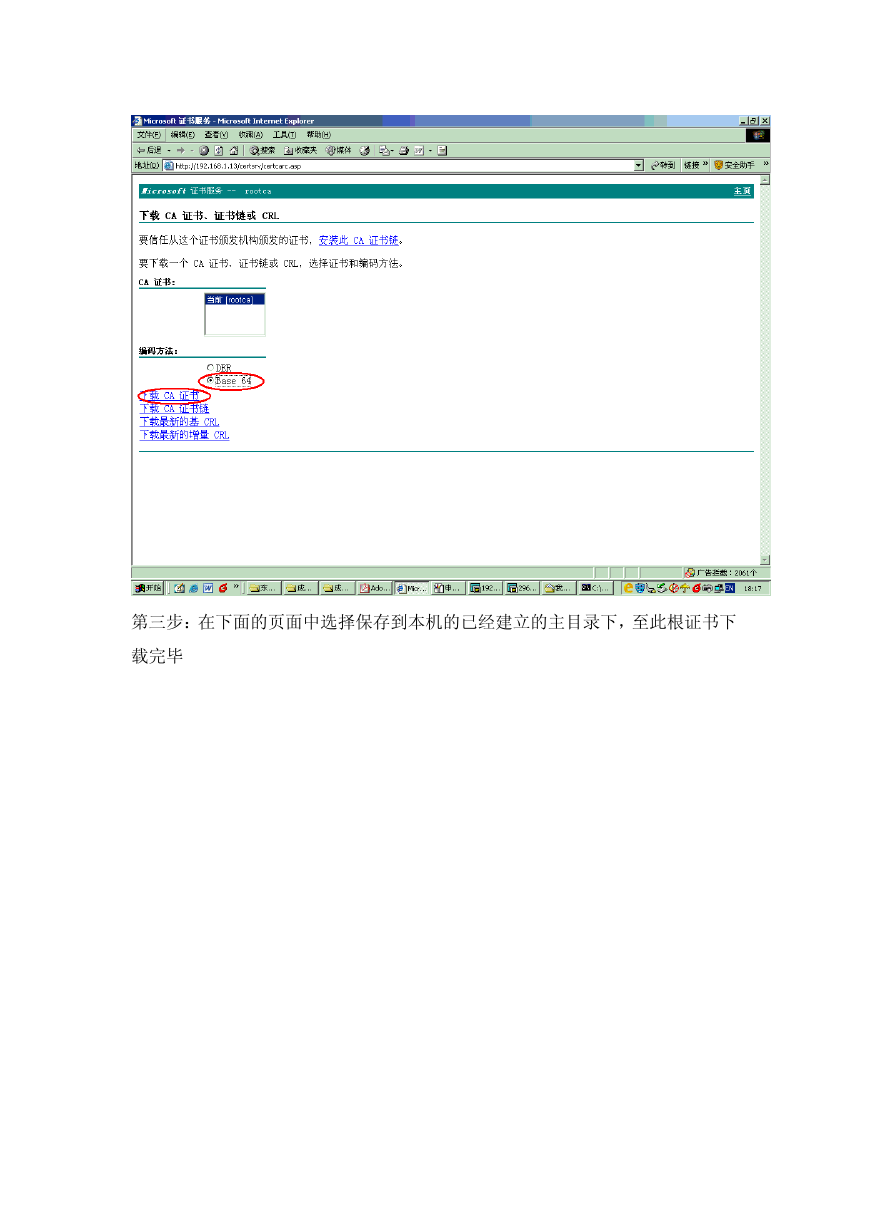The height and width of the screenshot is (1228, 869).
Task: Click the 链接 (Links) toolbar label
Action: pos(692,165)
